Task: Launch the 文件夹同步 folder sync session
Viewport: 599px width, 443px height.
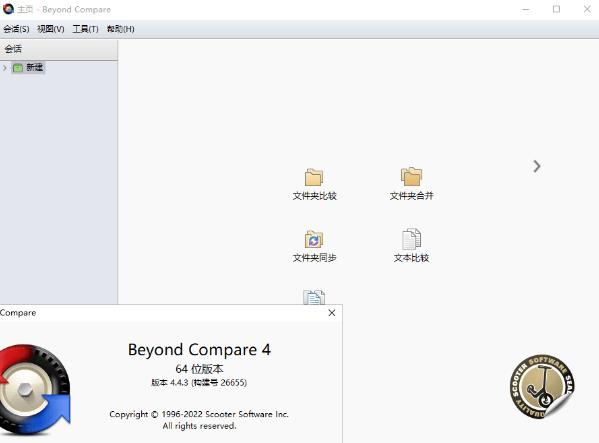Action: [314, 246]
